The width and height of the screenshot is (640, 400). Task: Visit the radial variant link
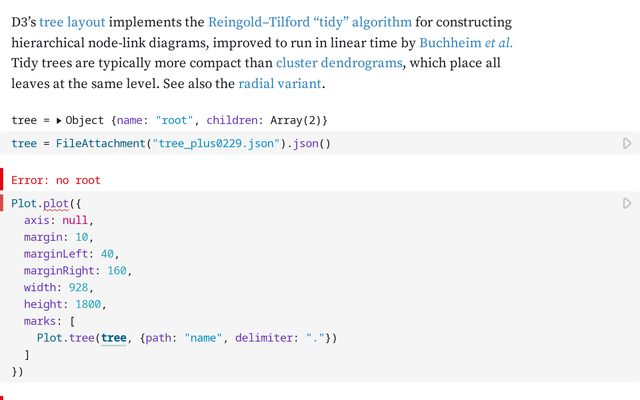(x=280, y=84)
